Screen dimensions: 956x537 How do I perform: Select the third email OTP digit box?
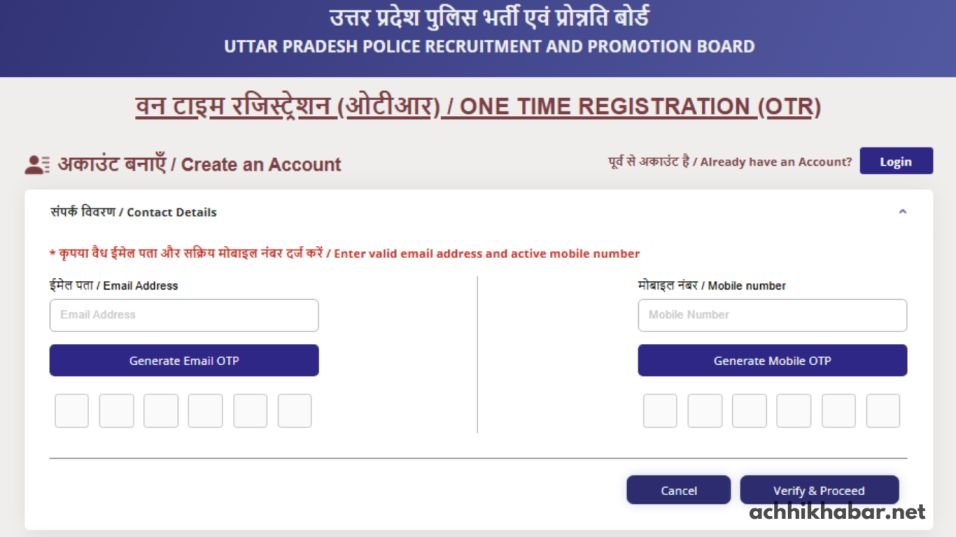[x=161, y=411]
